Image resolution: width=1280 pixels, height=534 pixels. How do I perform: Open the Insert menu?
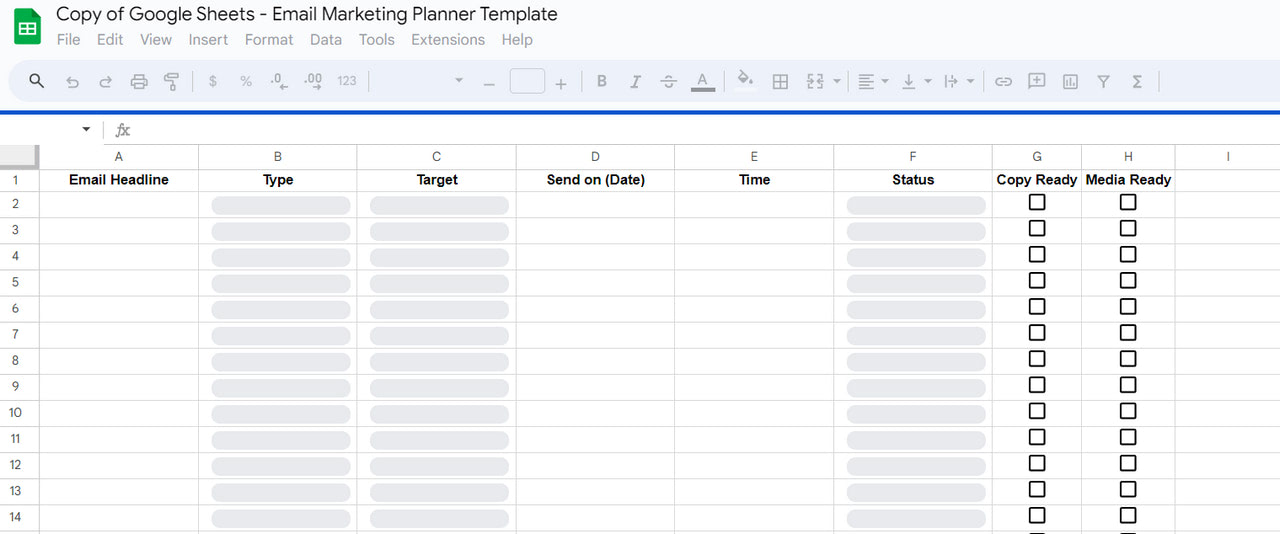point(208,40)
